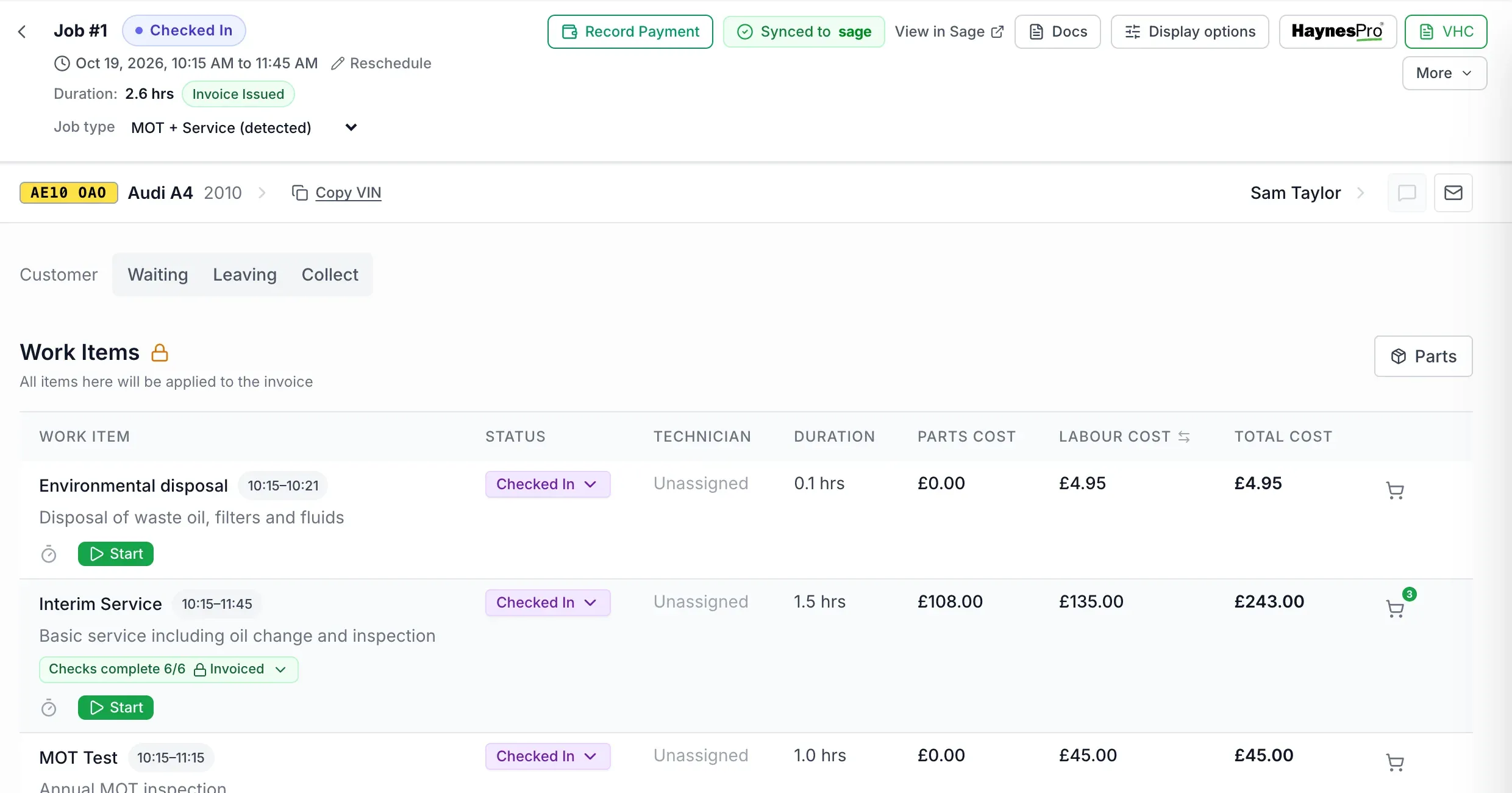This screenshot has width=1512, height=793.
Task: Open the VHC report
Action: coord(1446,32)
